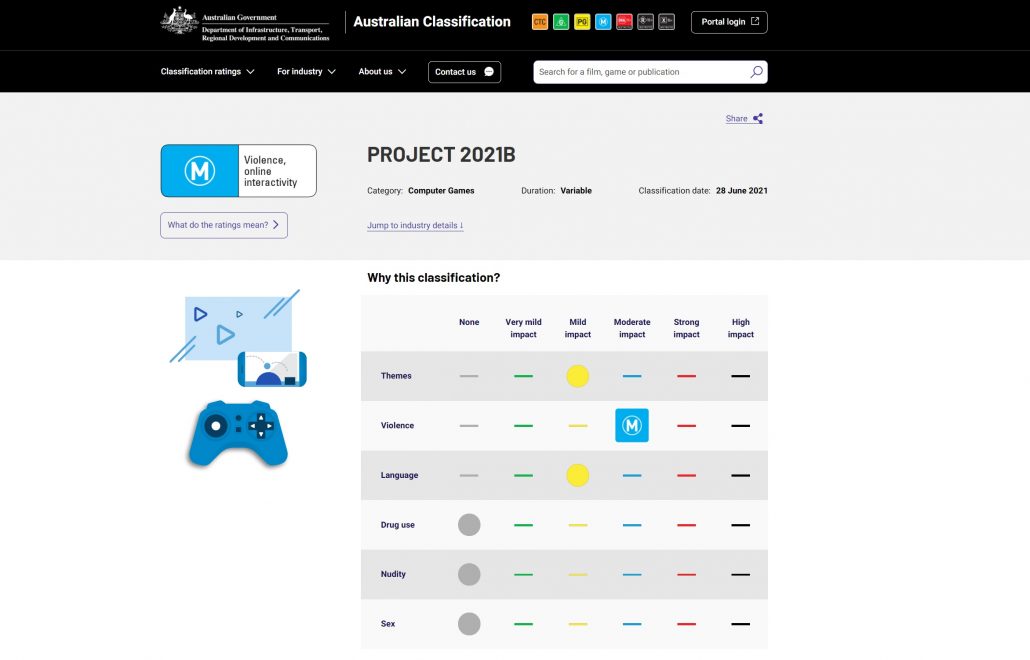Click the Strong impact column header
The width and height of the screenshot is (1030, 660).
click(686, 328)
